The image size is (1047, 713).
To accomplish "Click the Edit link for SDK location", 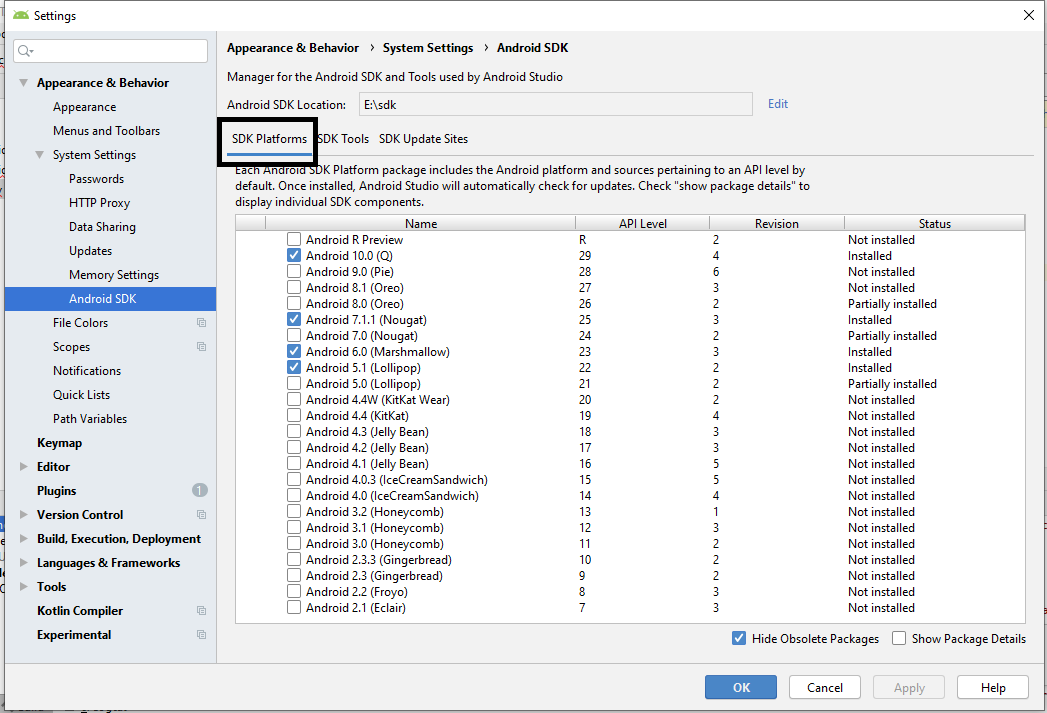I will tap(777, 104).
